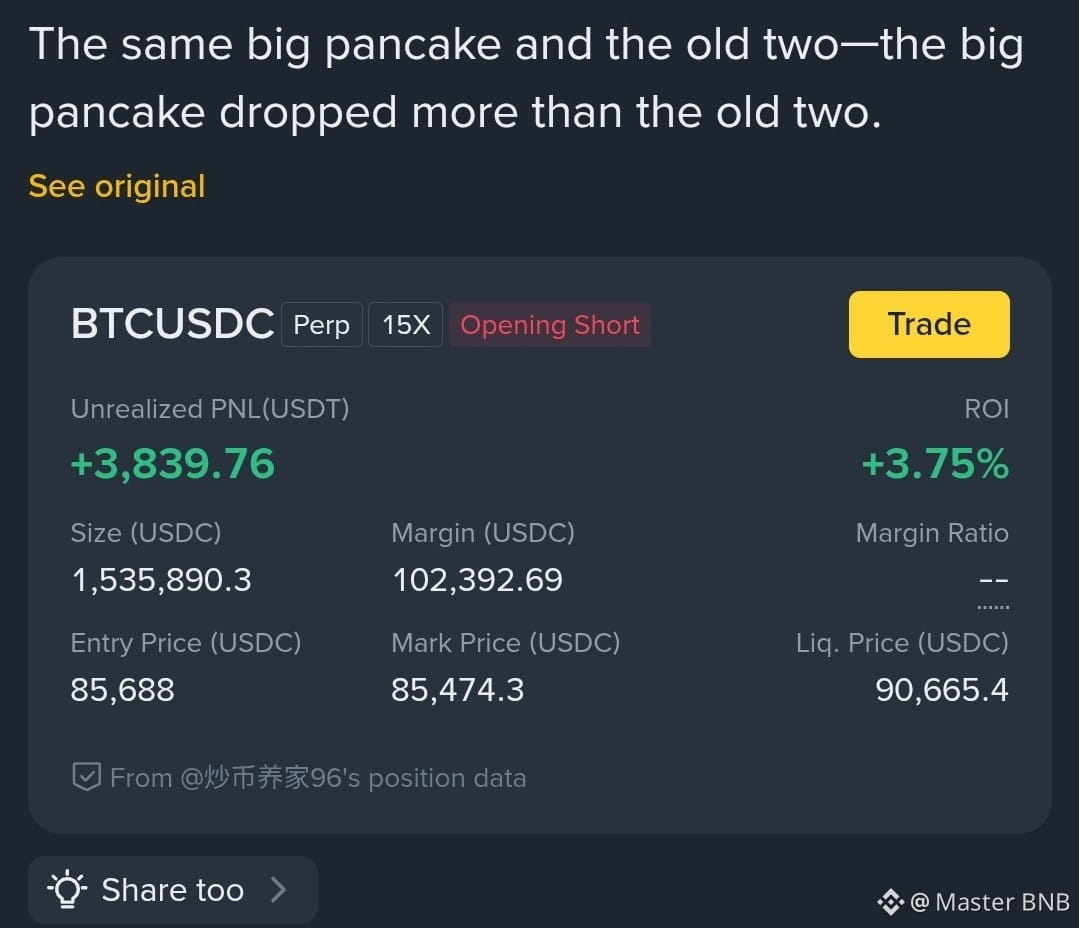Click the Opening Short label
Viewport: 1079px width, 928px height.
(550, 325)
